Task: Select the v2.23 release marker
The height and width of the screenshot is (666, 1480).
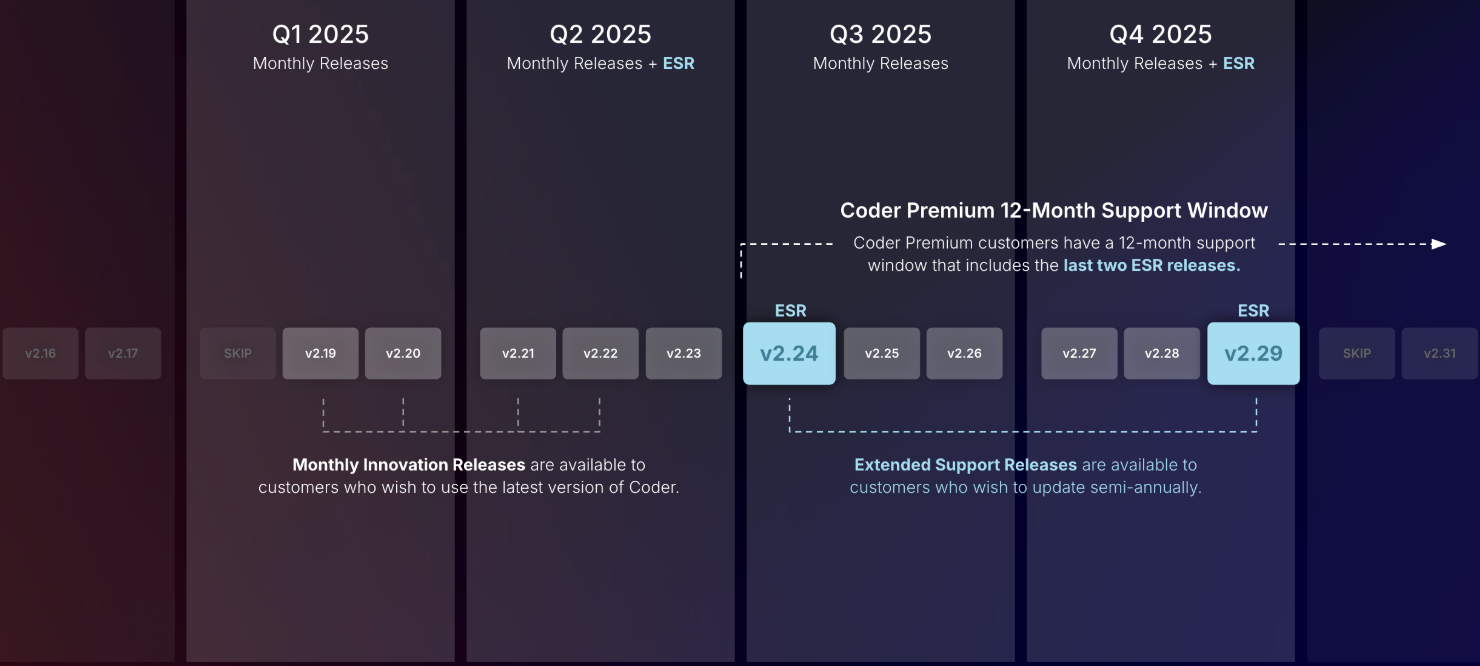Action: pos(683,353)
